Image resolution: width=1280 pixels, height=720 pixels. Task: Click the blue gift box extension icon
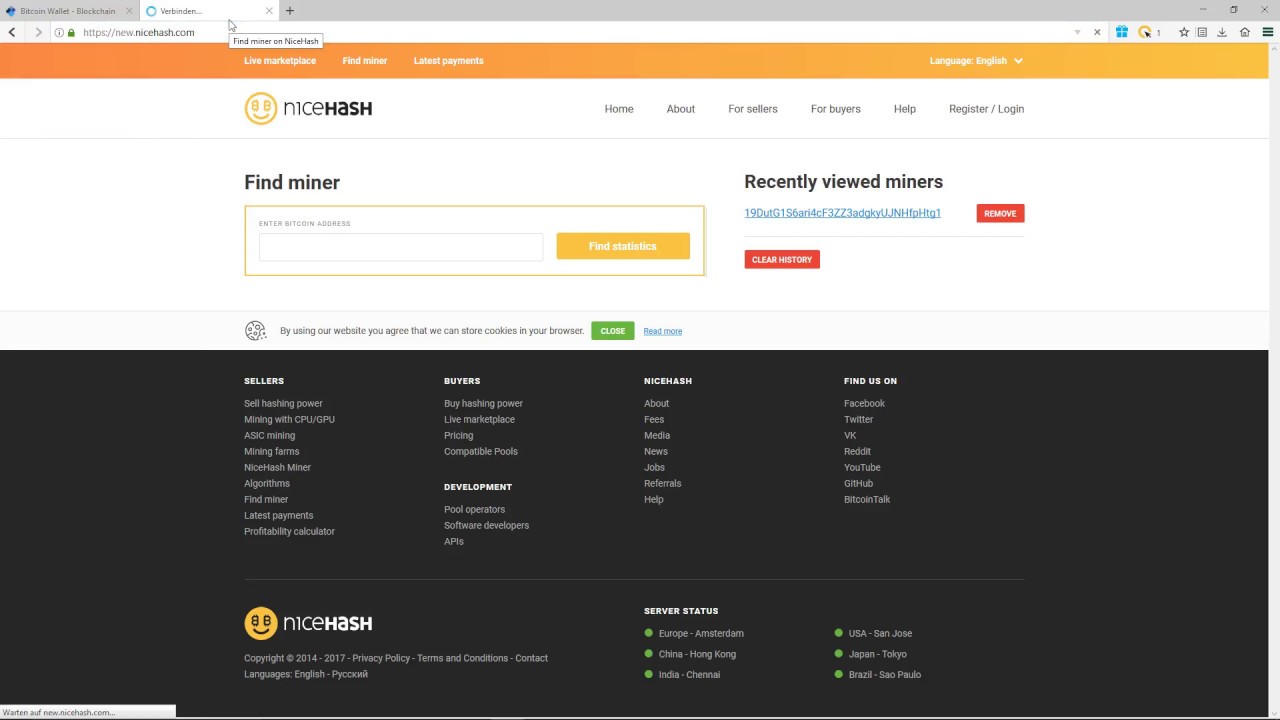pos(1122,32)
